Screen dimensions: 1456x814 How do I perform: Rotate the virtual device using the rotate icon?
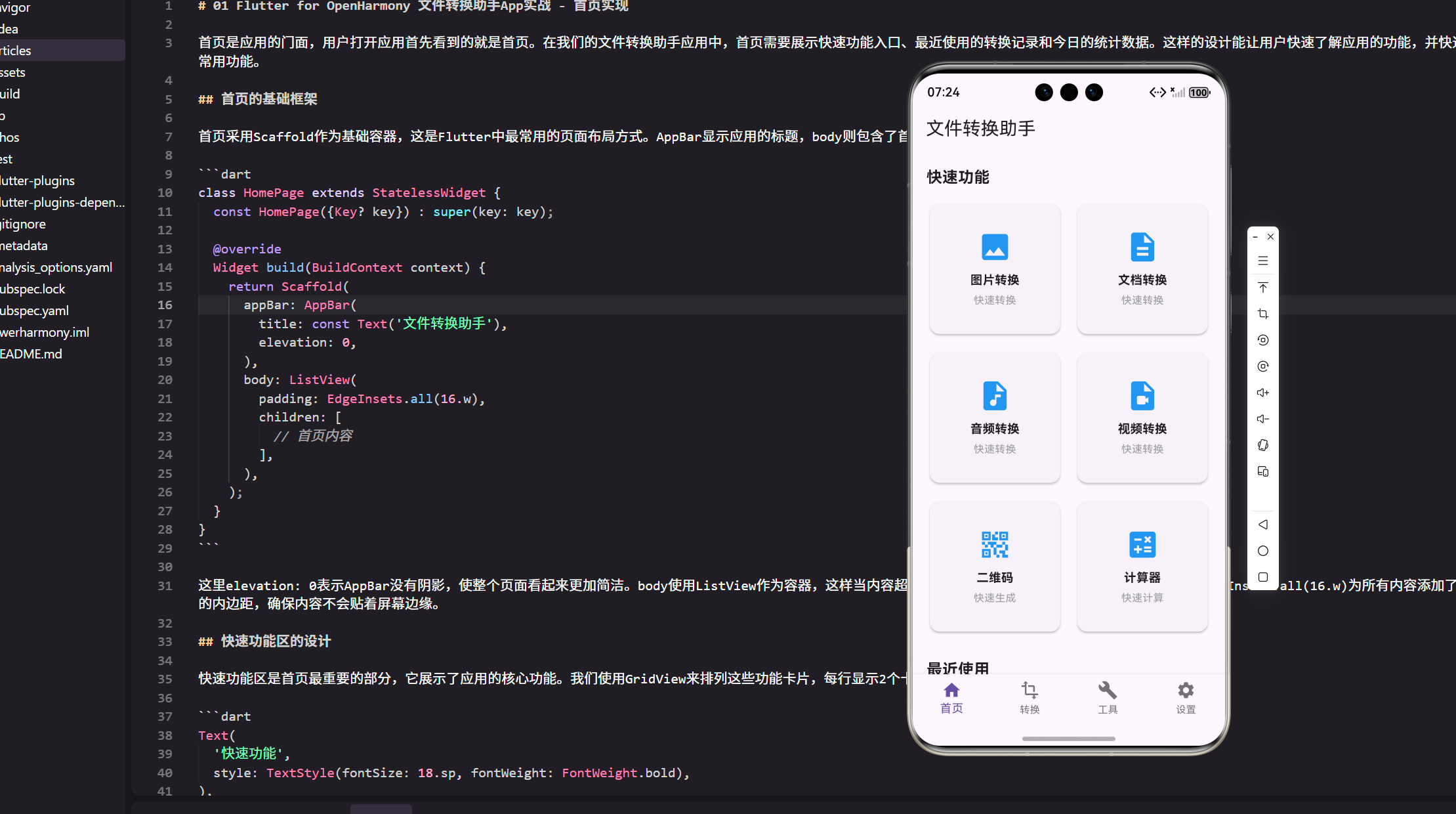(x=1262, y=340)
